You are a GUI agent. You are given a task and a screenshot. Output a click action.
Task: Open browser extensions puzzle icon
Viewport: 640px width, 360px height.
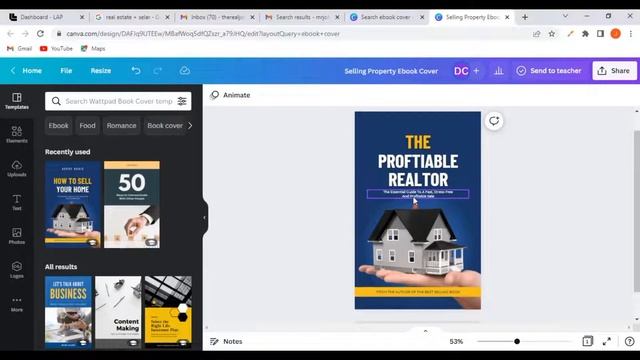click(x=585, y=34)
